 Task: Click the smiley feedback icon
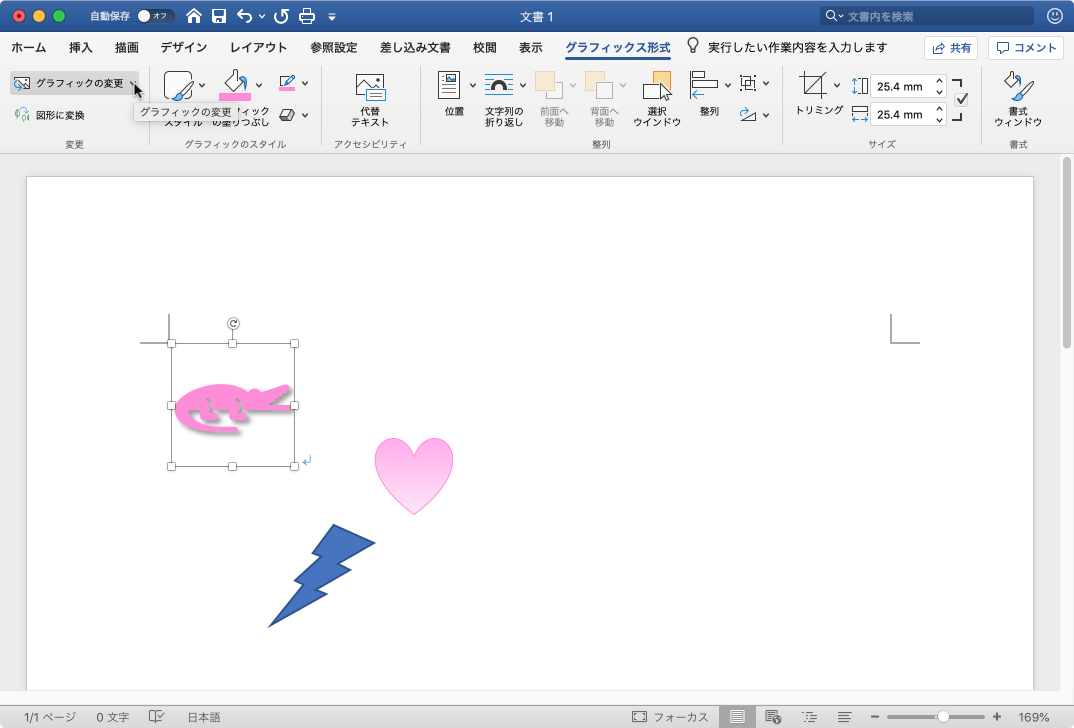(1055, 16)
